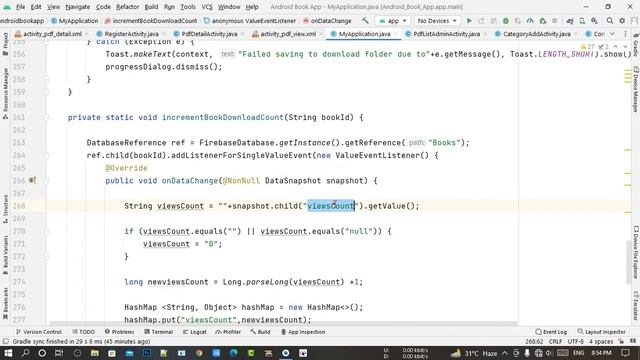
Task: Click the Sync Project with Gradle icon
Action: click(570, 20)
